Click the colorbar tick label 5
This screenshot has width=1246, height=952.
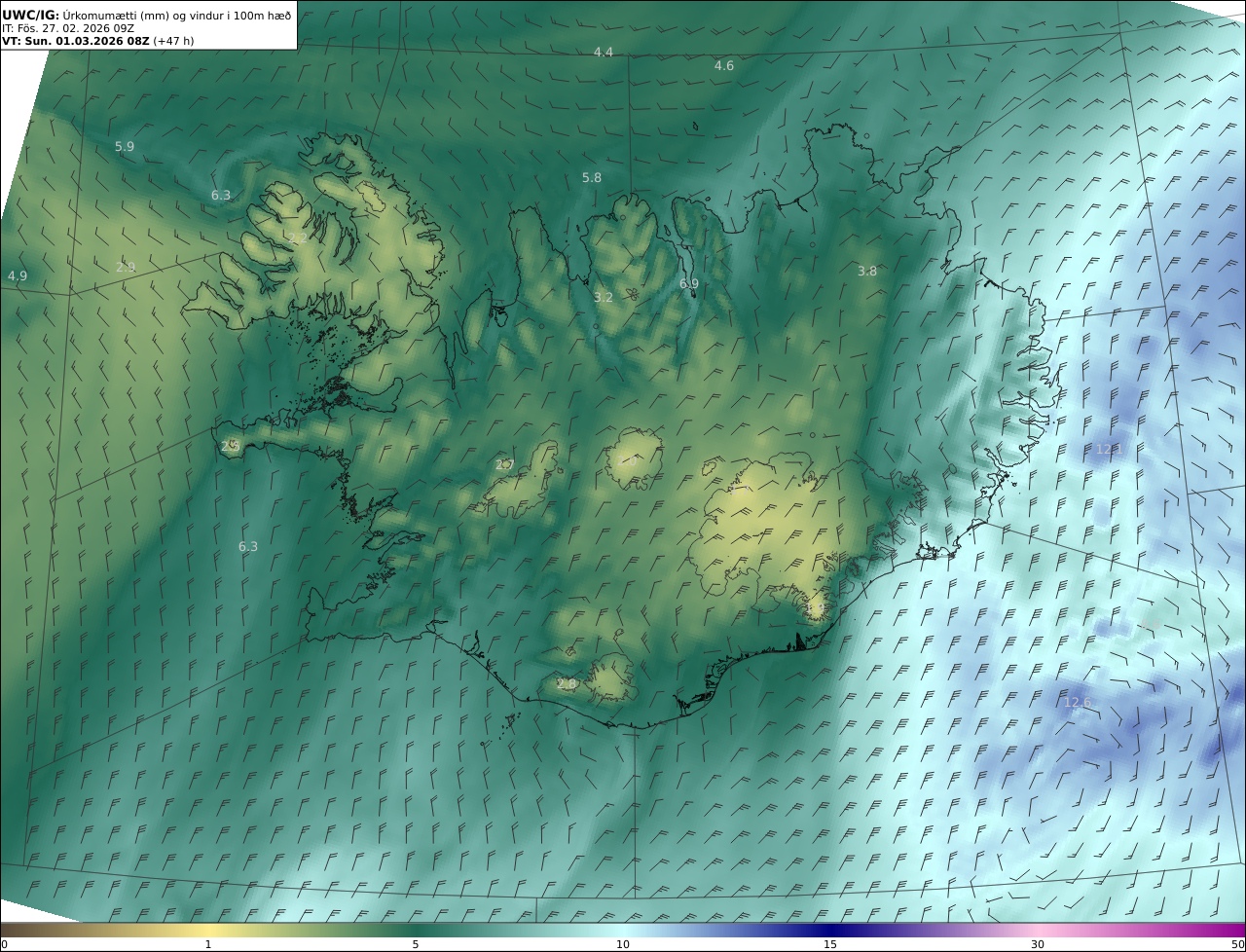[416, 944]
